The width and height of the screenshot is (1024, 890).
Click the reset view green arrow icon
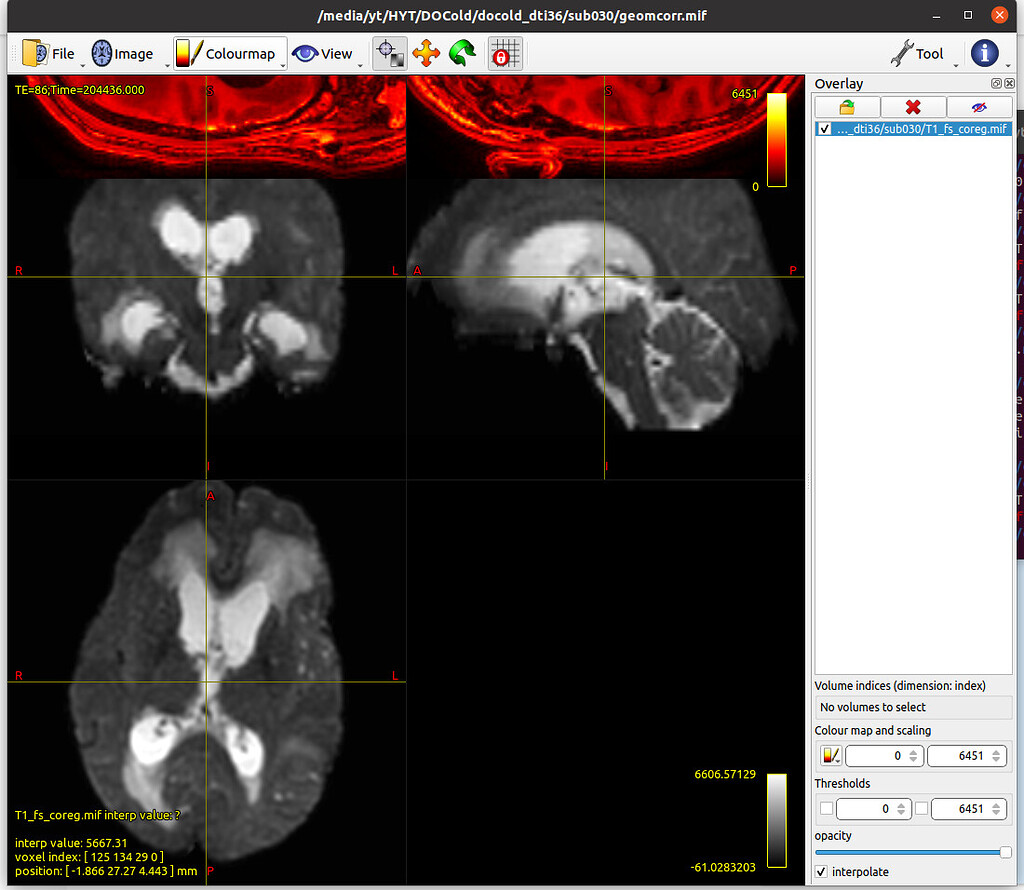[x=460, y=53]
